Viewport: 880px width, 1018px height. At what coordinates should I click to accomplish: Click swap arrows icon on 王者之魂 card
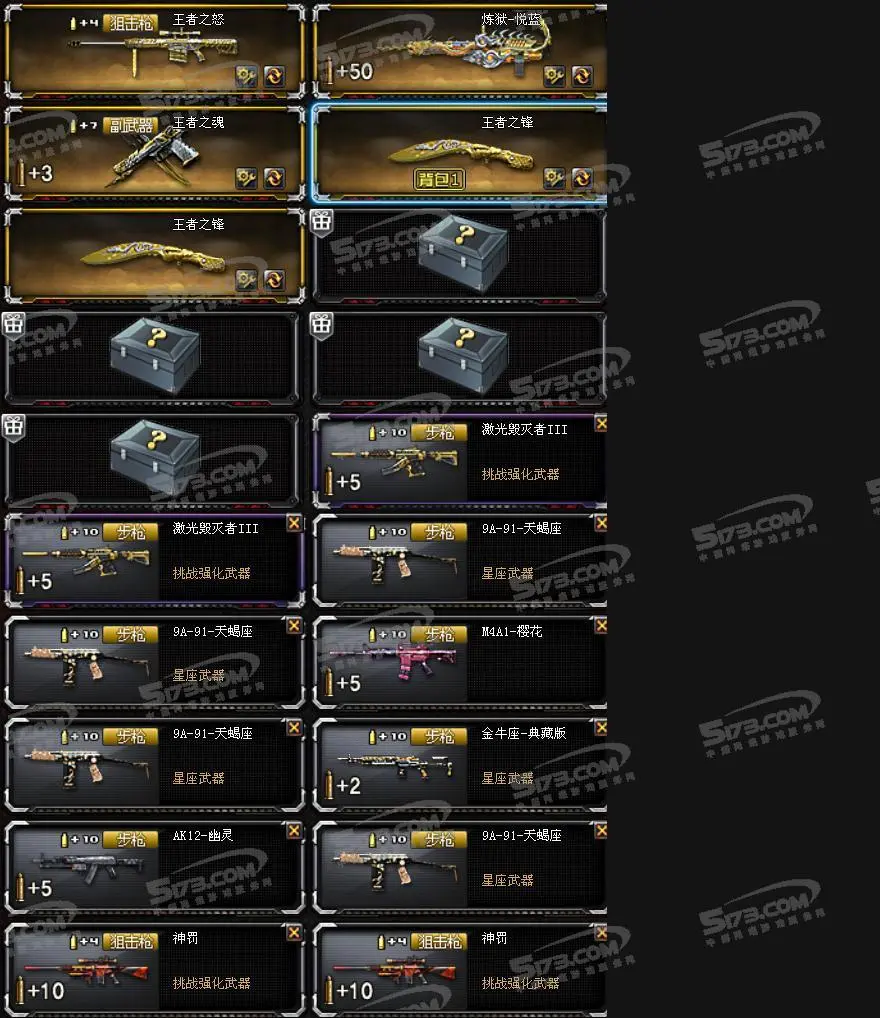(274, 178)
